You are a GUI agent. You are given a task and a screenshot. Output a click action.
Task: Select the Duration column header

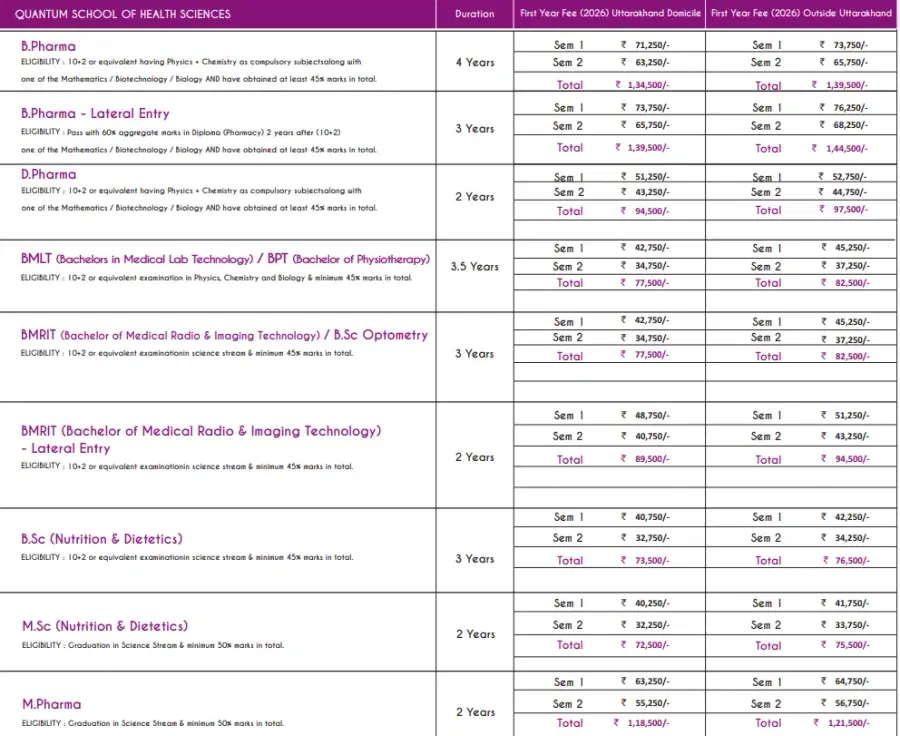[474, 14]
